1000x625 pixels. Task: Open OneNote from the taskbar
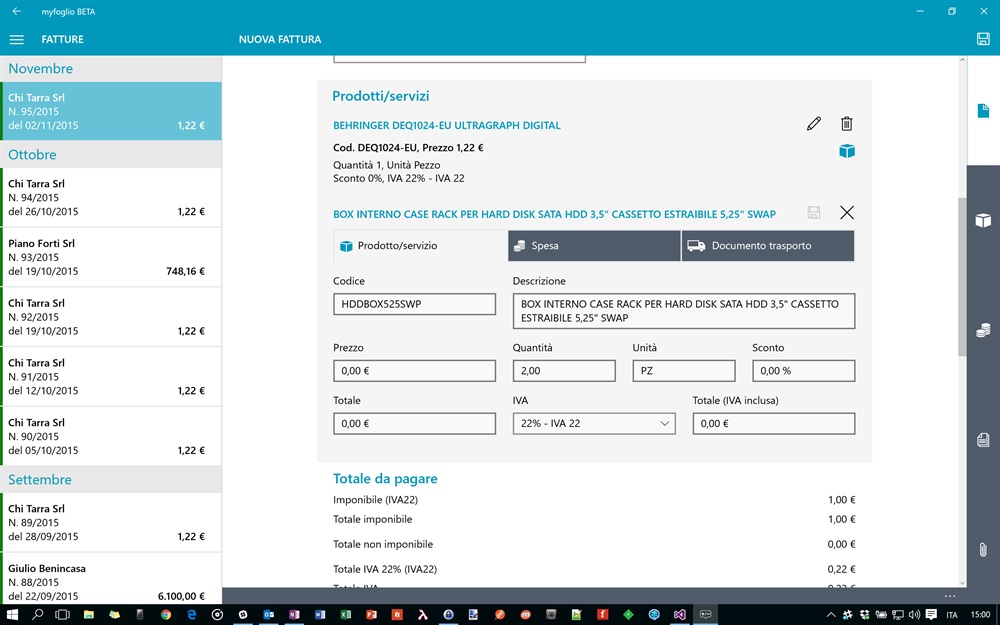pyautogui.click(x=294, y=615)
